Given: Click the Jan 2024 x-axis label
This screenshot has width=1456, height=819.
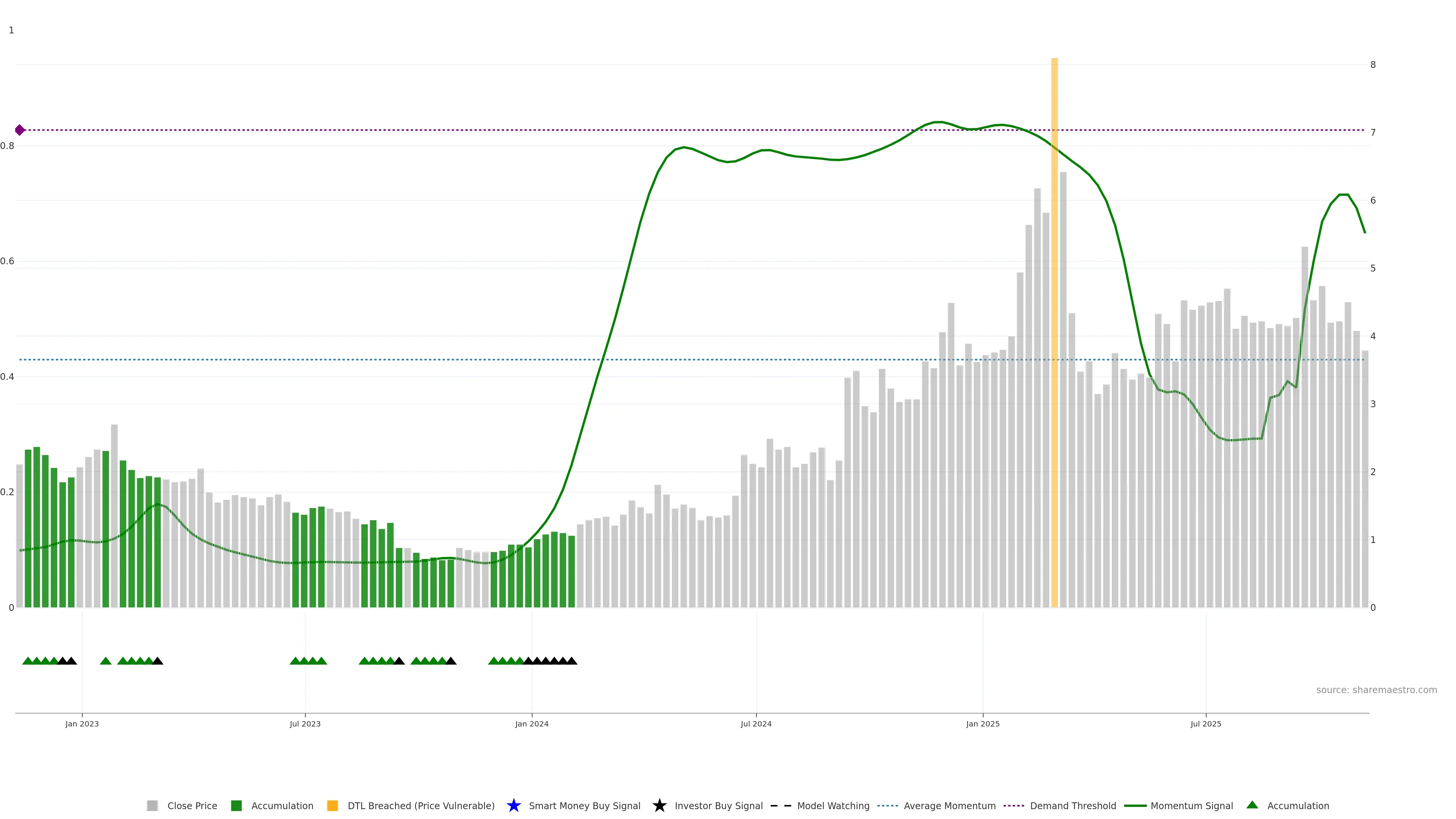Looking at the screenshot, I should [531, 723].
